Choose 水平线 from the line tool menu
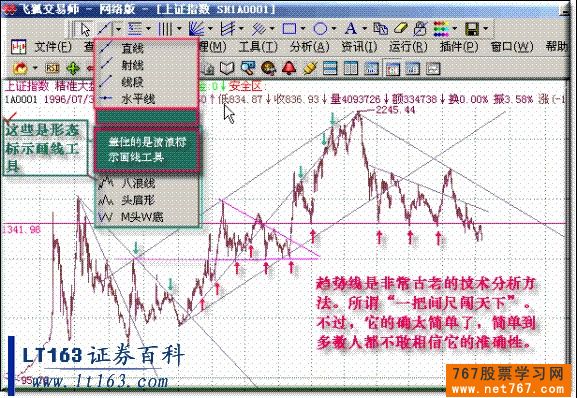This screenshot has height=398, width=577. click(138, 99)
